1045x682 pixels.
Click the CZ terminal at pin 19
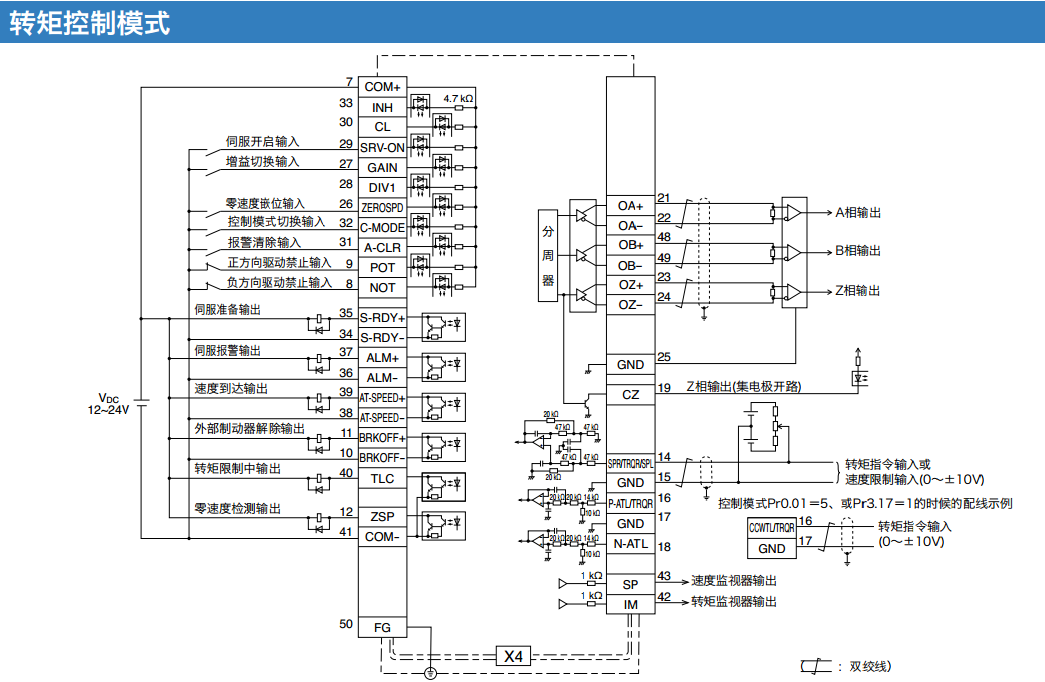630,394
